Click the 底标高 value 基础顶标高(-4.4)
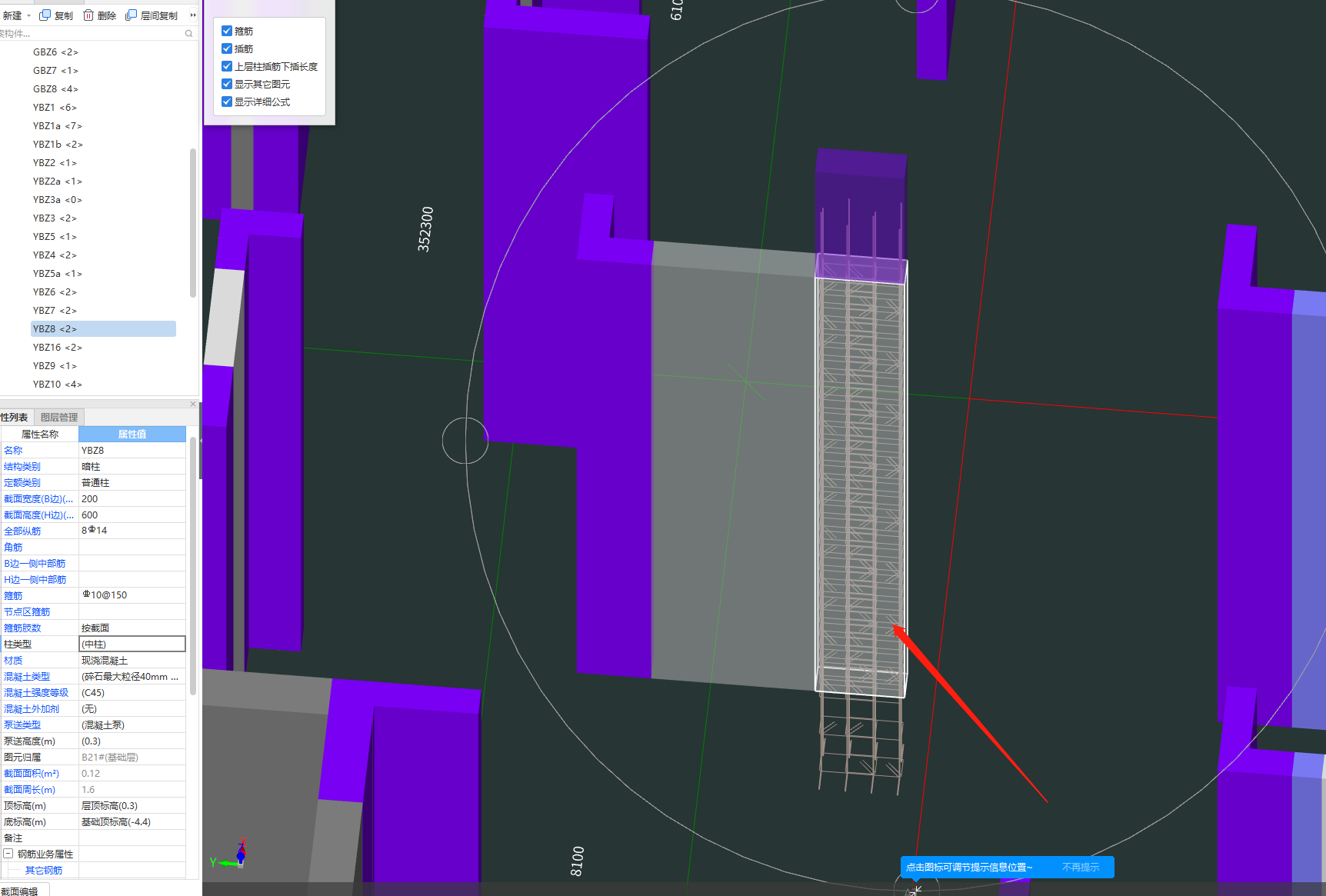 132,822
